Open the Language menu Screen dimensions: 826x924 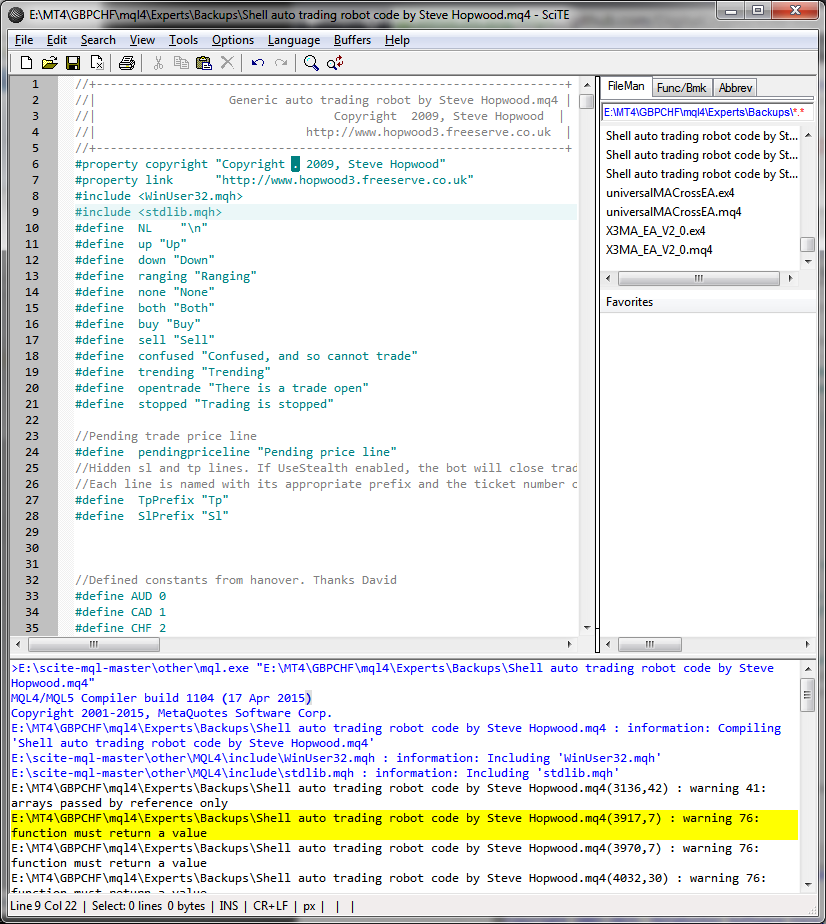pos(293,40)
